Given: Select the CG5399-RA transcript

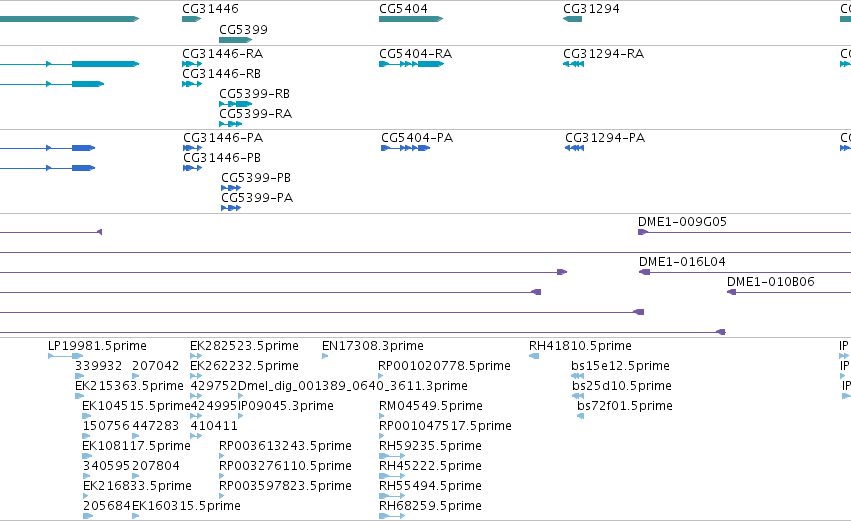Looking at the screenshot, I should (x=231, y=124).
